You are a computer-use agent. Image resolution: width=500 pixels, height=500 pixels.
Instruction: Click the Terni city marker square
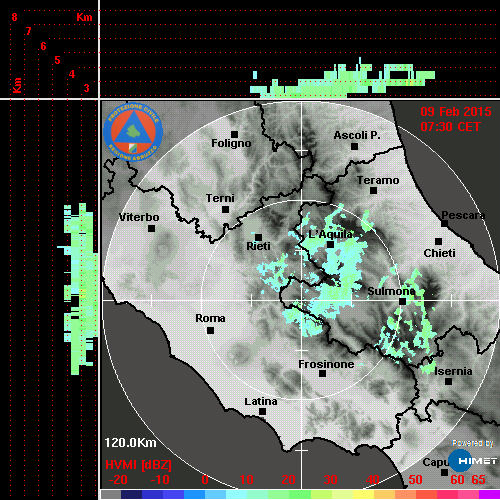[x=225, y=209]
